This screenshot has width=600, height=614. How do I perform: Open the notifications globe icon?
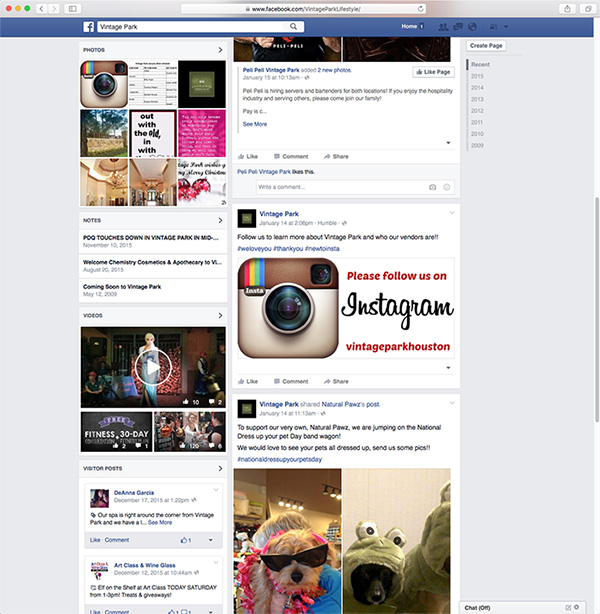point(472,27)
